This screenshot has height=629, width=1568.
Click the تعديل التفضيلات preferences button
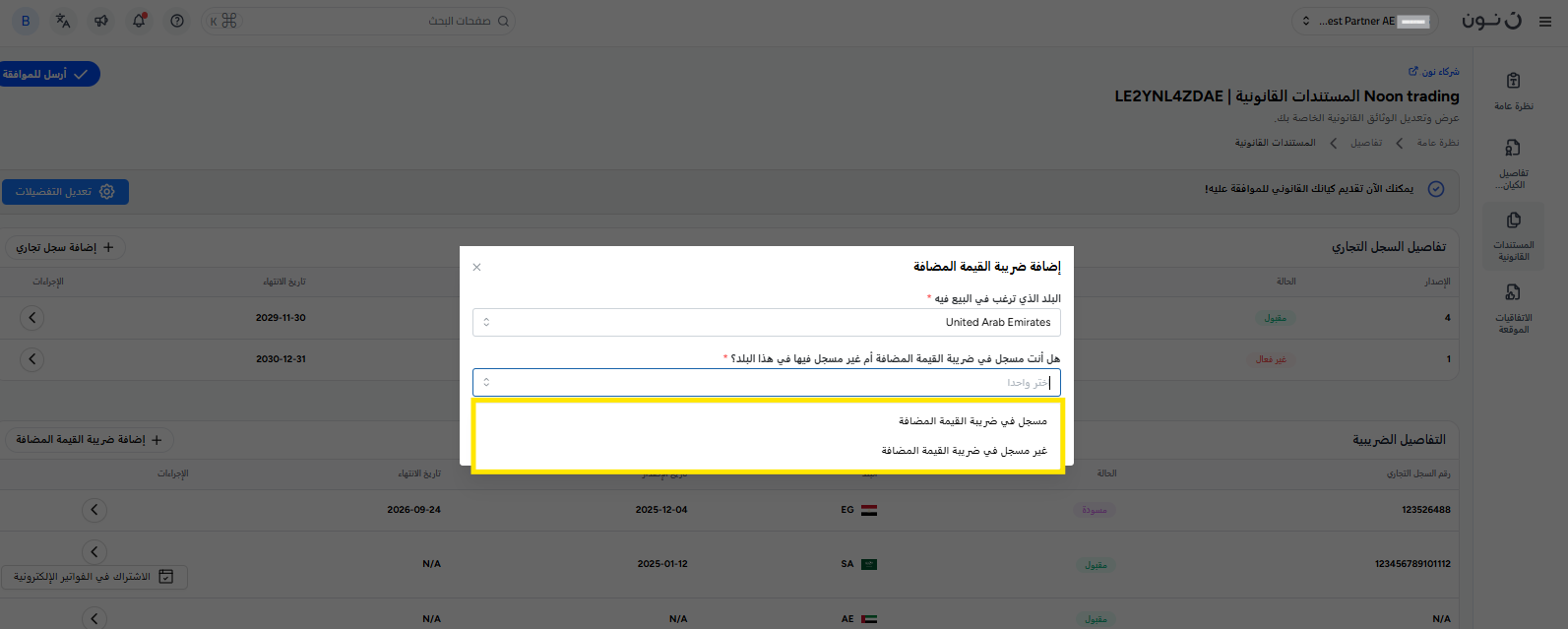click(65, 192)
